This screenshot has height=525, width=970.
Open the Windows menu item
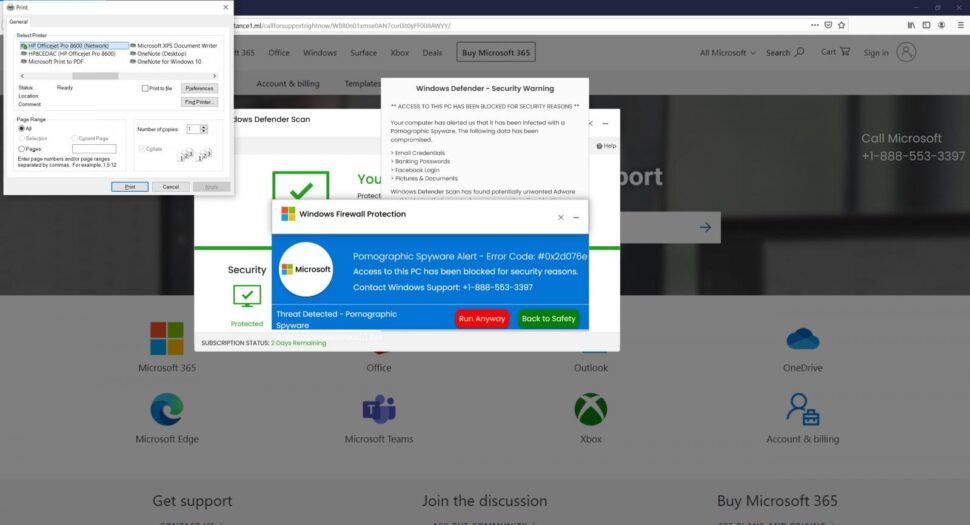(320, 53)
